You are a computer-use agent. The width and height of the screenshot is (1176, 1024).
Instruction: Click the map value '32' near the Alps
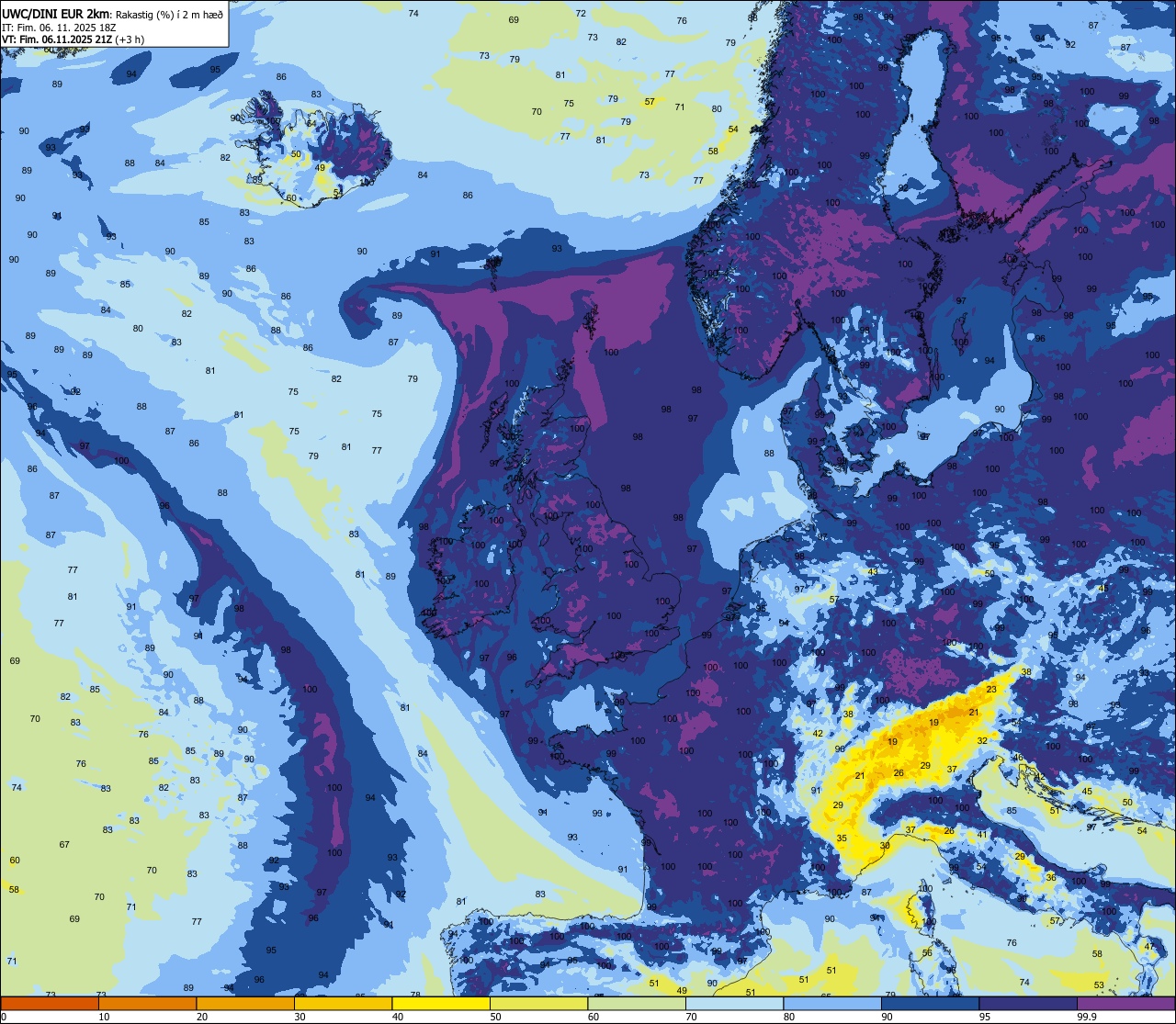(982, 740)
